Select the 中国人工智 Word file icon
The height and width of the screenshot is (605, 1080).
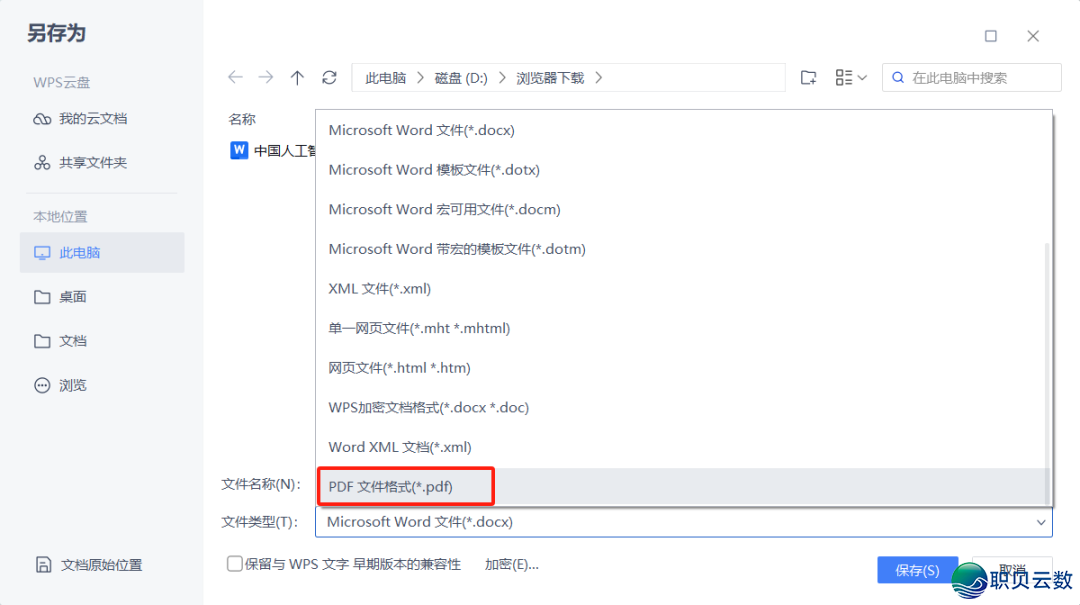(239, 150)
